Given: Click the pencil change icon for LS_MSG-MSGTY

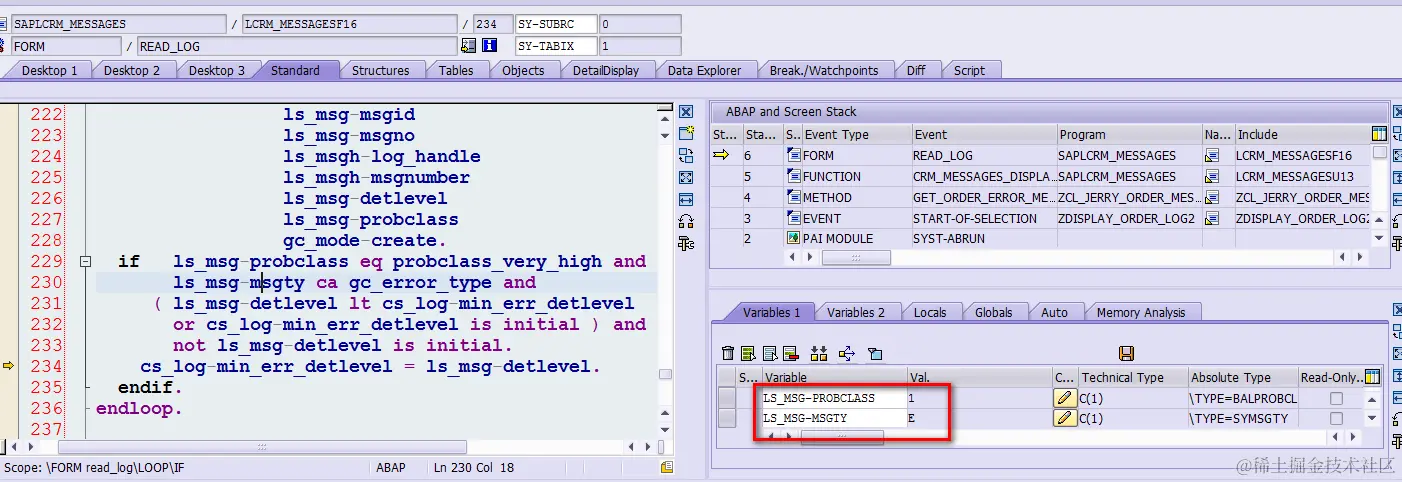Looking at the screenshot, I should pos(1065,419).
